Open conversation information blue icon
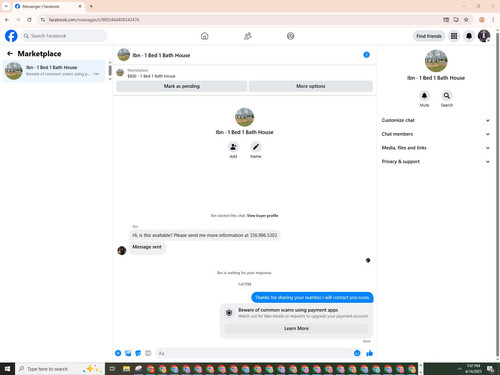Screen dimensions: 500x375 pos(366,55)
